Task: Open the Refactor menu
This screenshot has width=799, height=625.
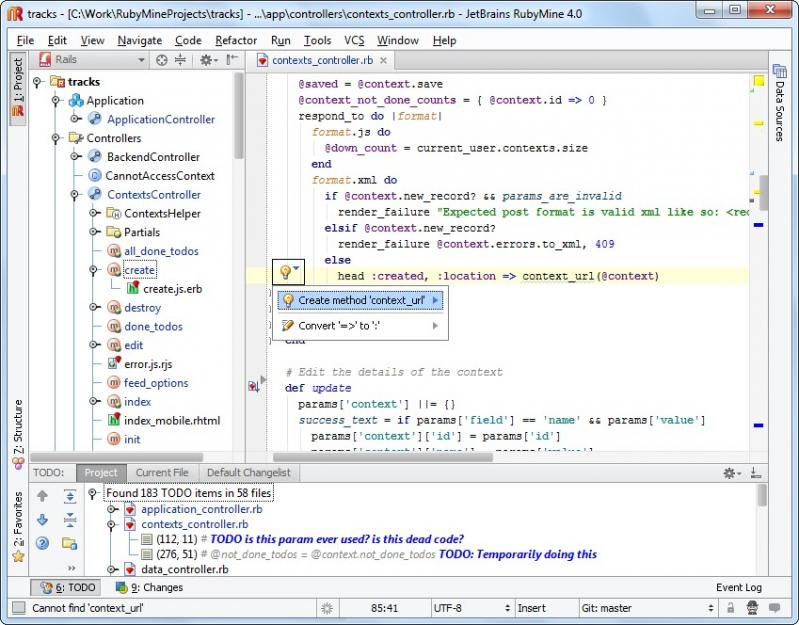Action: (236, 40)
